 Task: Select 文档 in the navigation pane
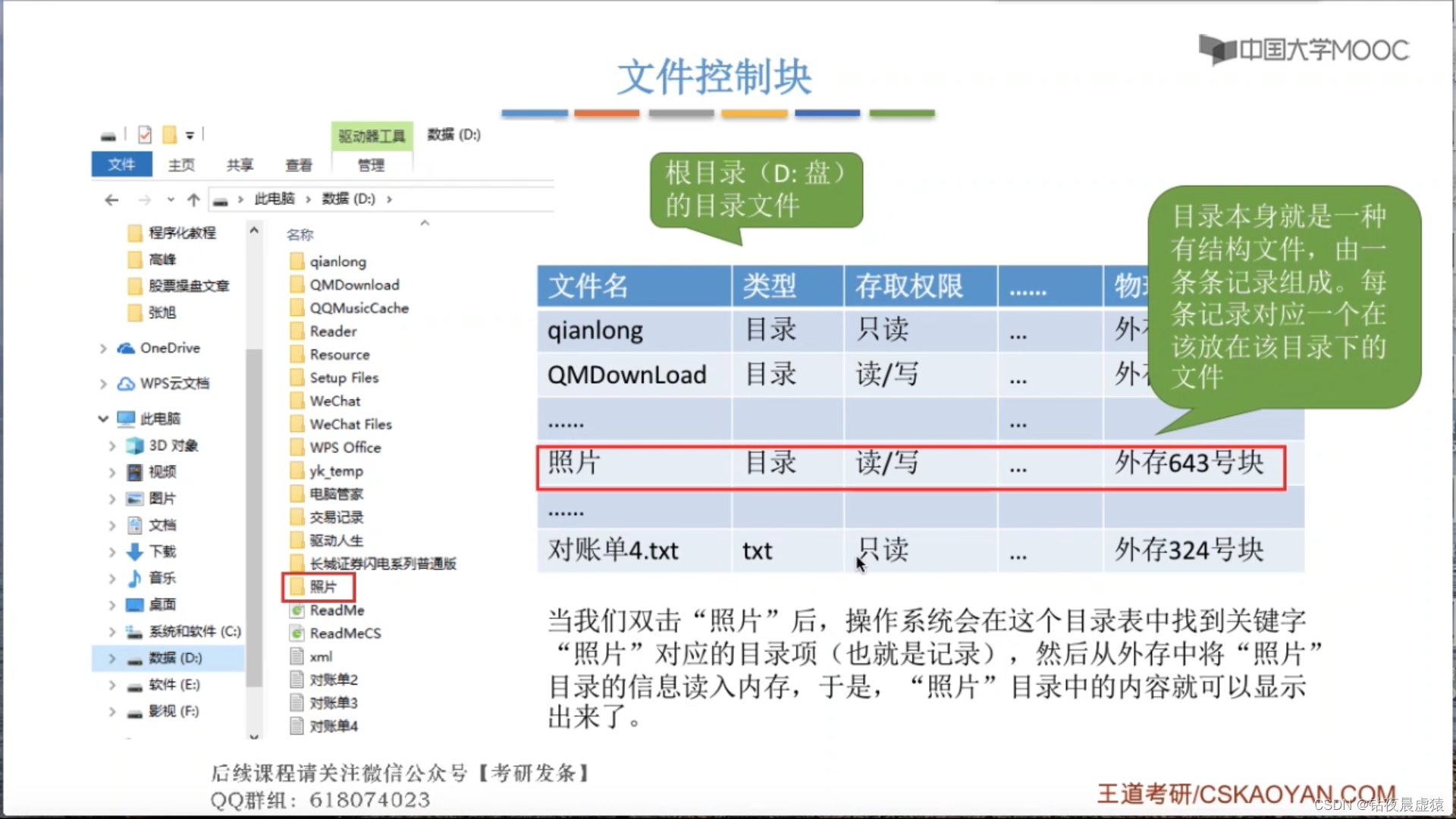(x=152, y=526)
